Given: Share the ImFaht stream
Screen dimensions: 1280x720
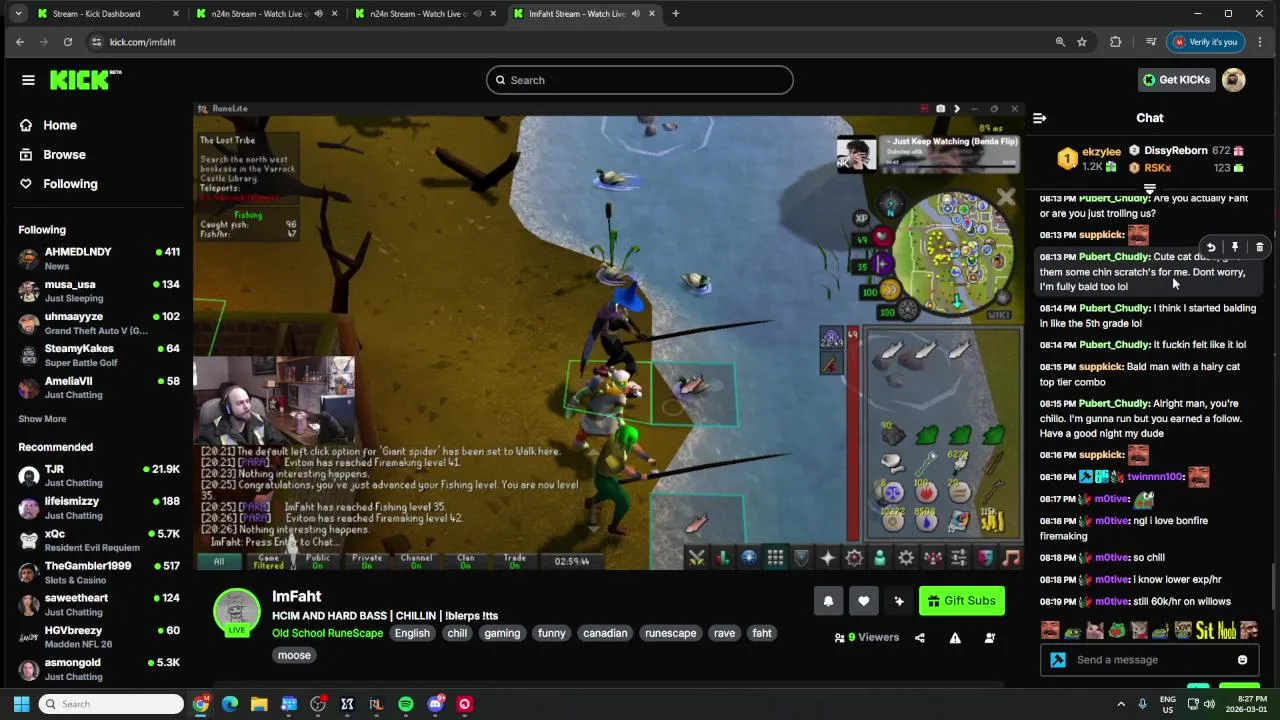Looking at the screenshot, I should (920, 638).
